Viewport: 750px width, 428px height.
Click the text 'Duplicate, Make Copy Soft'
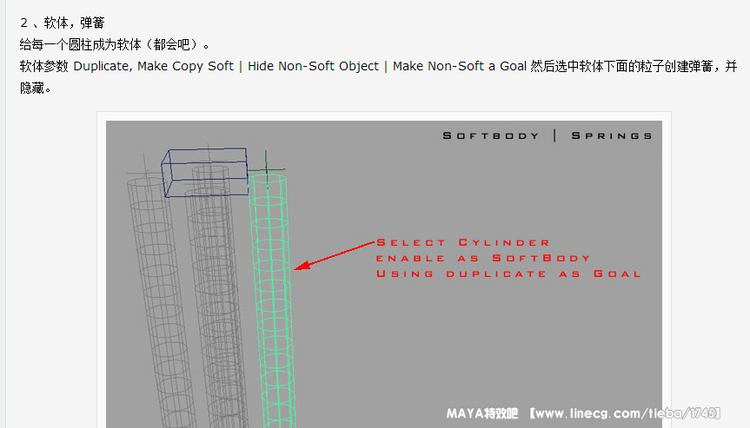(153, 66)
